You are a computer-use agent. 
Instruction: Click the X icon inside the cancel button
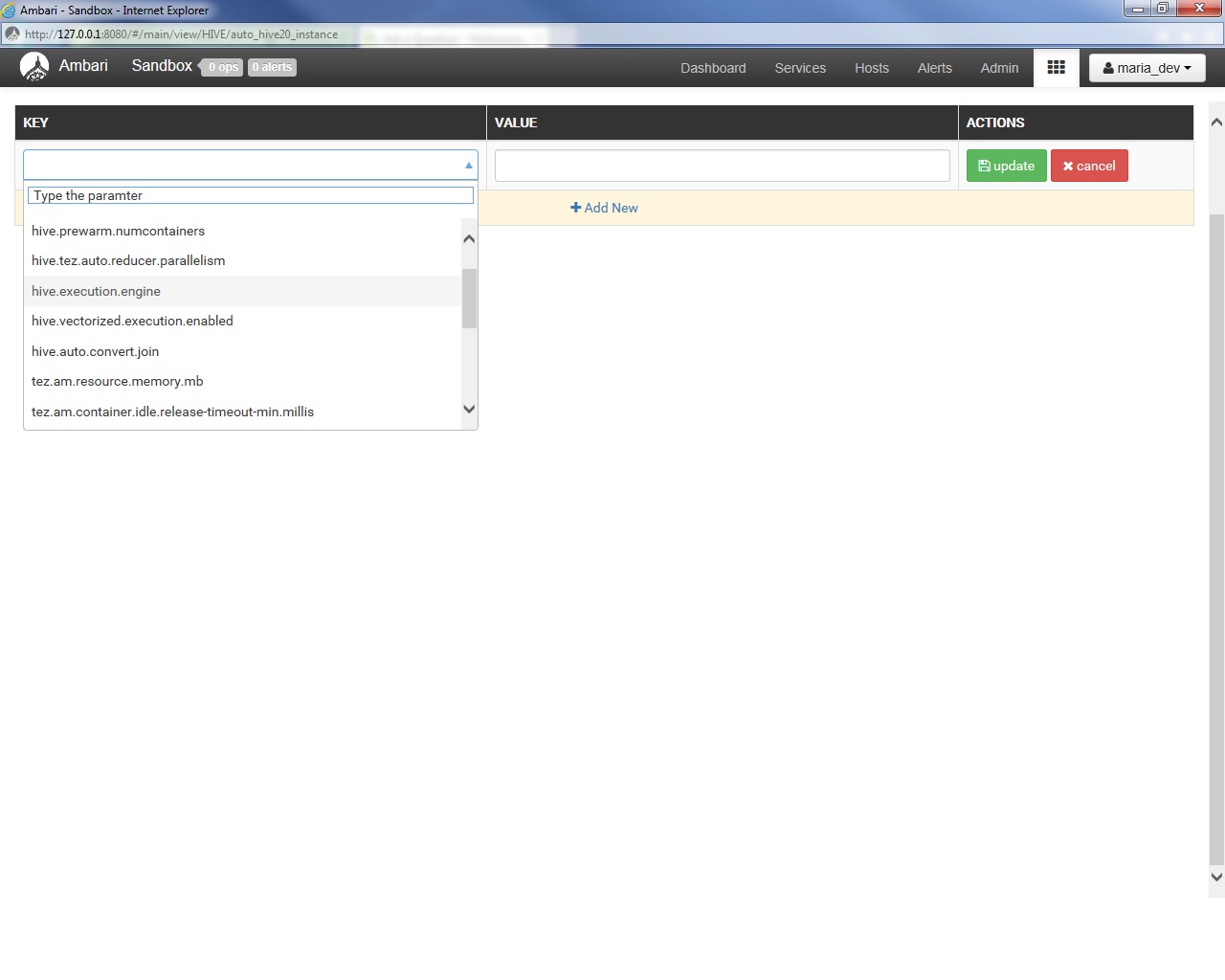tap(1068, 165)
